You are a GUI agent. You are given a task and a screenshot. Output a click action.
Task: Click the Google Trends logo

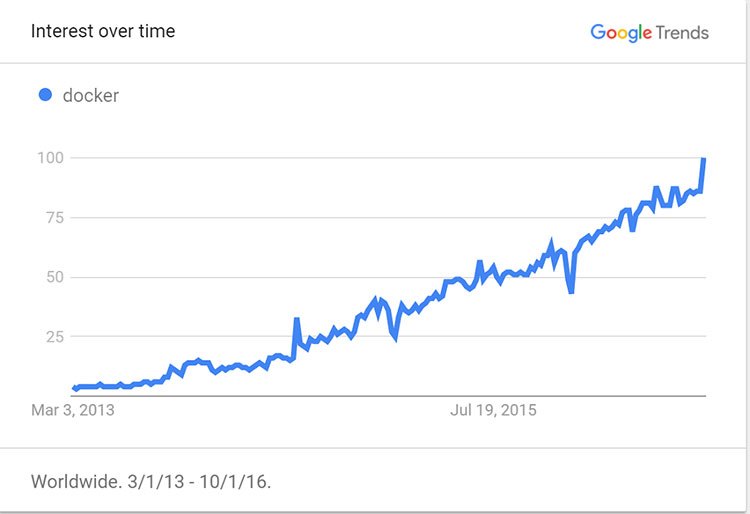pos(650,33)
